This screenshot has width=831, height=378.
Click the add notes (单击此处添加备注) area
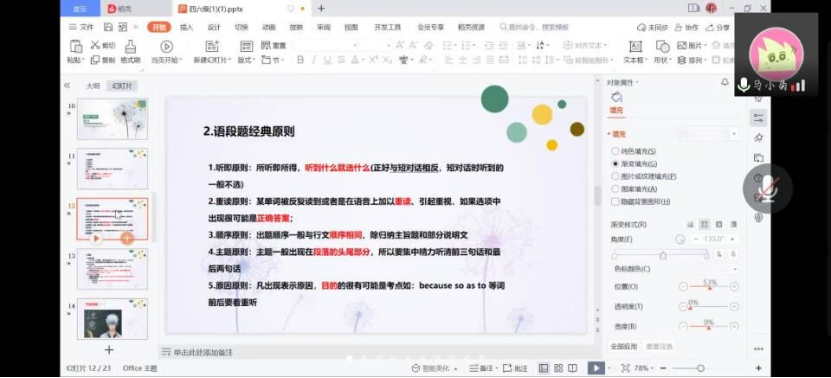(x=203, y=352)
